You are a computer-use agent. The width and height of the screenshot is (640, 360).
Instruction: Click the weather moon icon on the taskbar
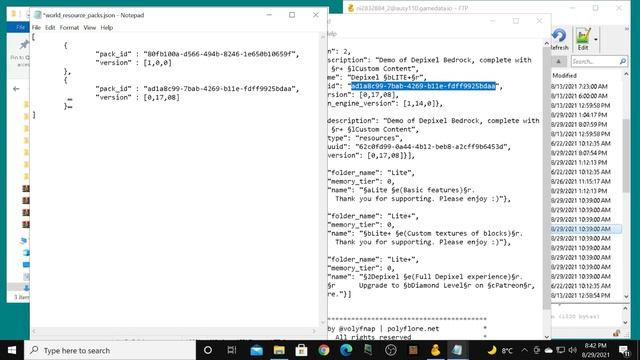(492, 350)
